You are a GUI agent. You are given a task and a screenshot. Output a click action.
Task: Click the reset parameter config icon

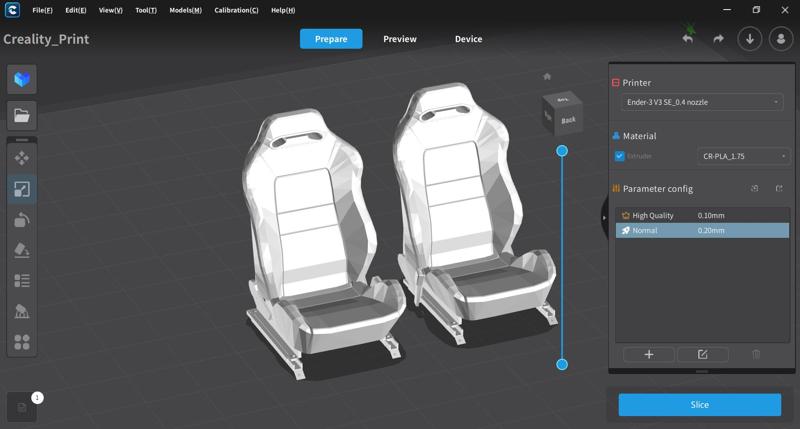[755, 189]
